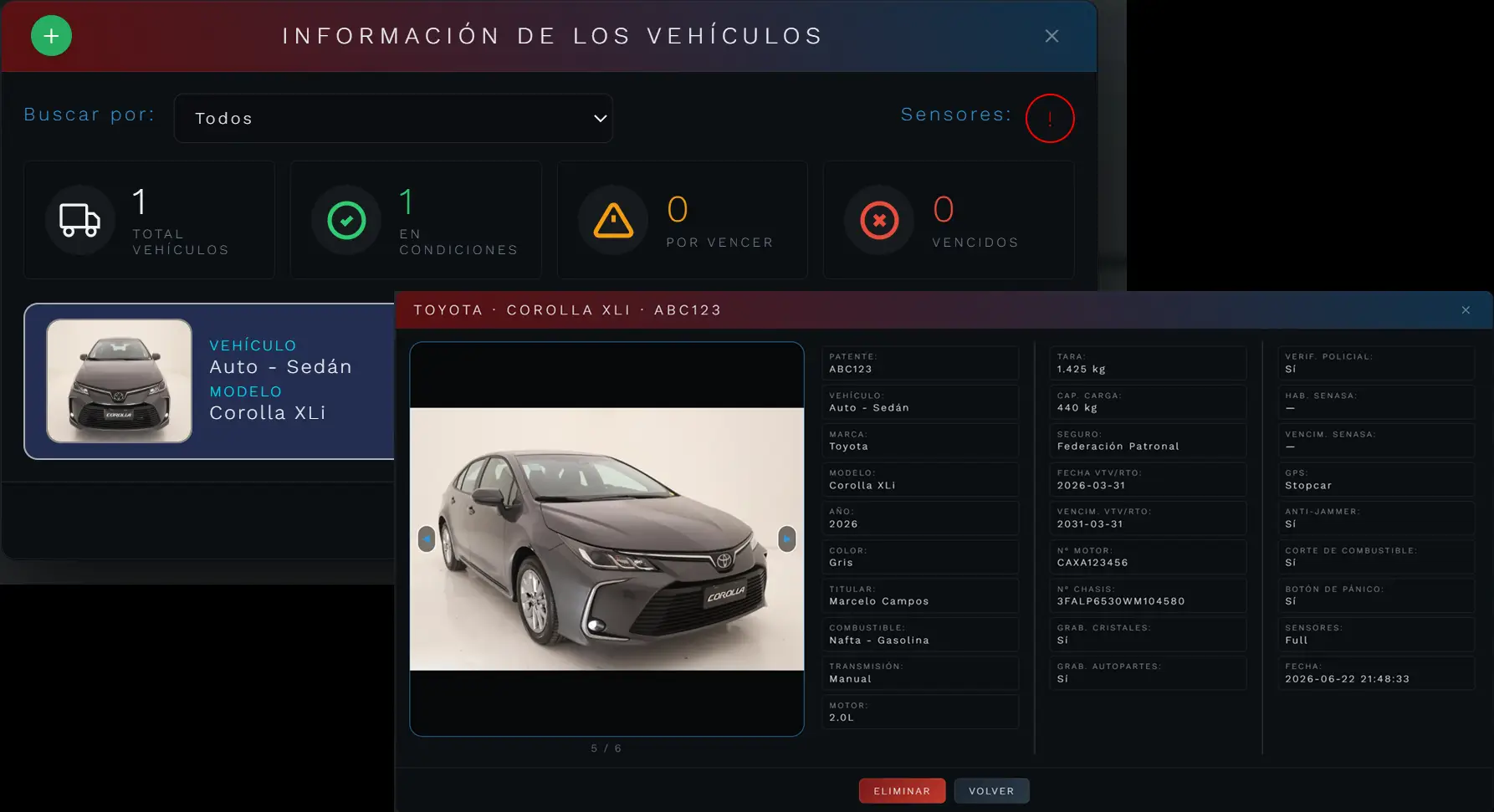Show previous photo with left arrow
1494x812 pixels.
(427, 539)
